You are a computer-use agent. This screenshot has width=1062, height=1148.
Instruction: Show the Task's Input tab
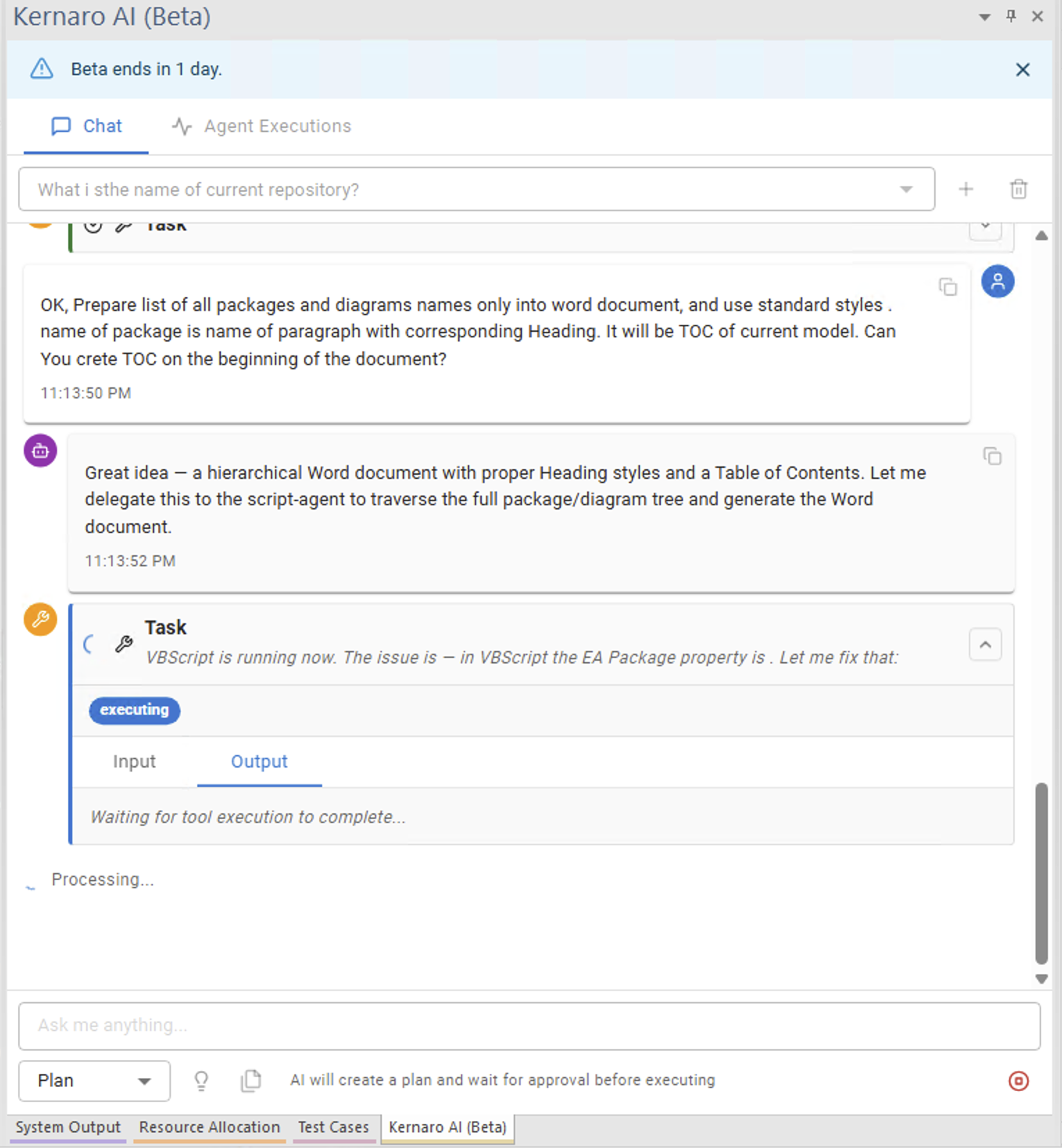(x=135, y=761)
